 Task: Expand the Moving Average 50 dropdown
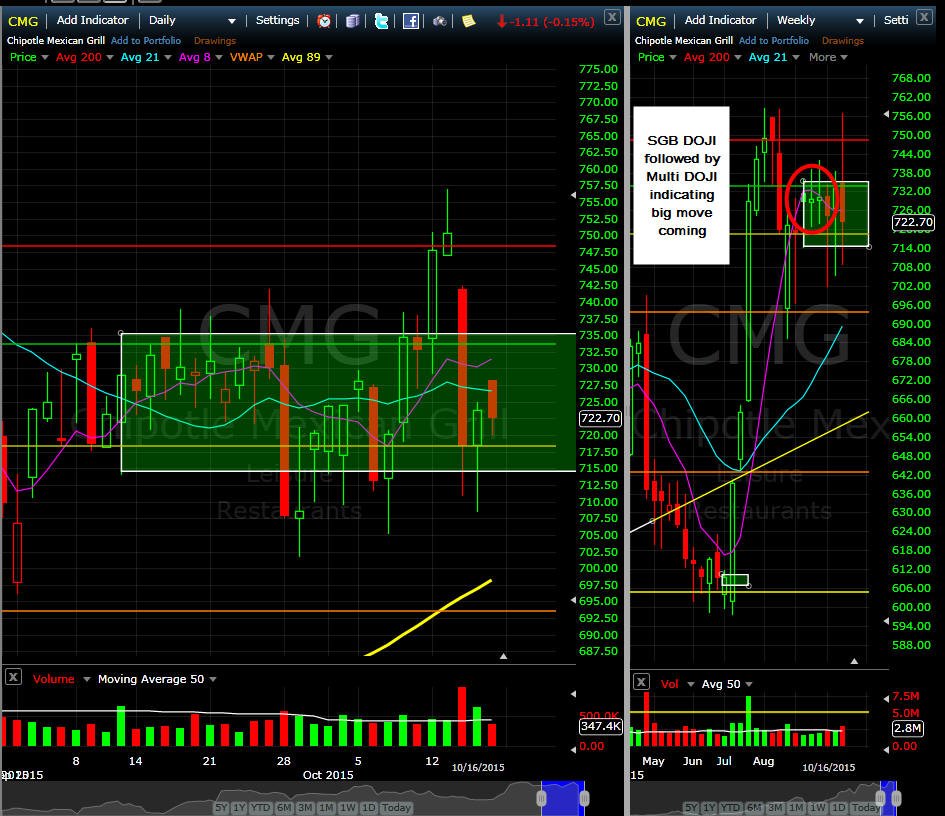[x=213, y=679]
